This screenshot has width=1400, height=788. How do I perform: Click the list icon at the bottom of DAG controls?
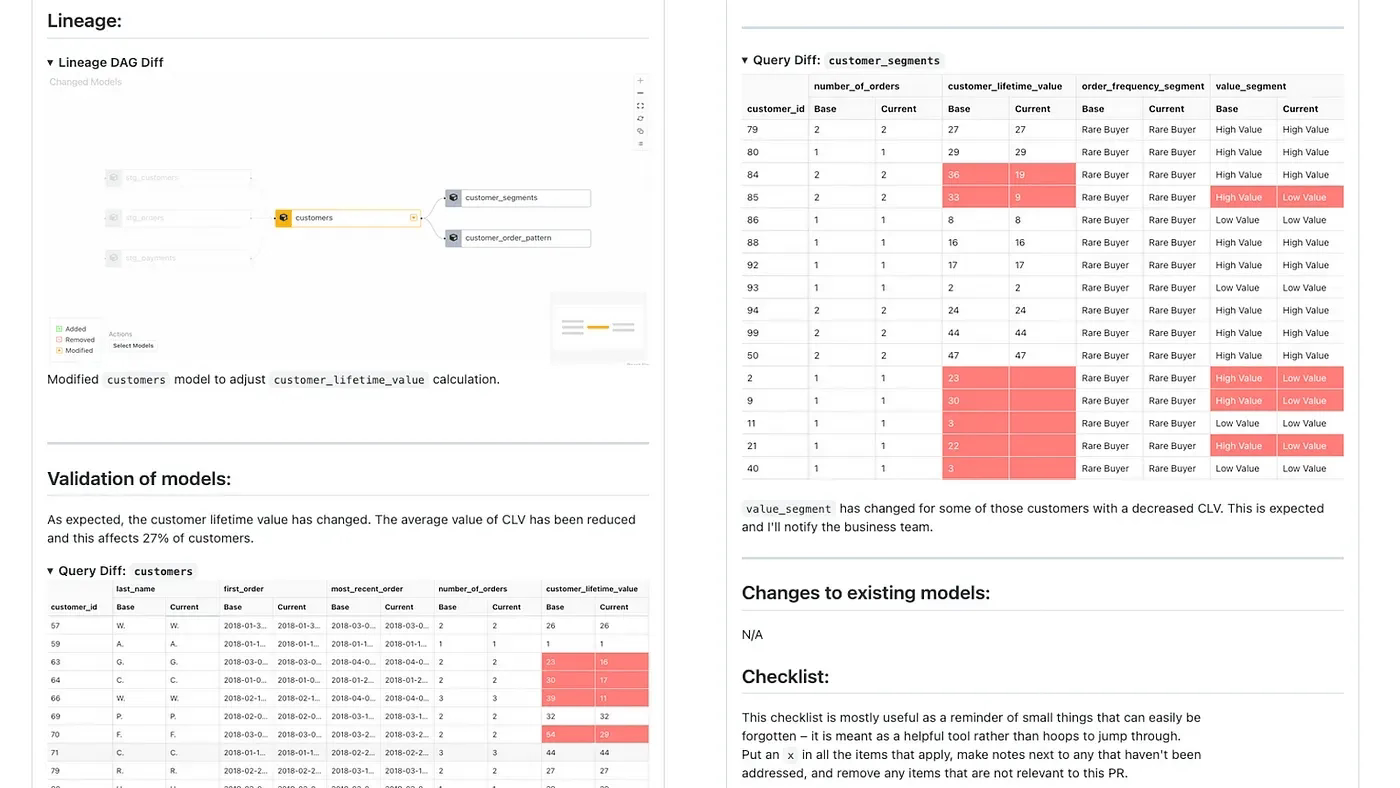pos(641,144)
